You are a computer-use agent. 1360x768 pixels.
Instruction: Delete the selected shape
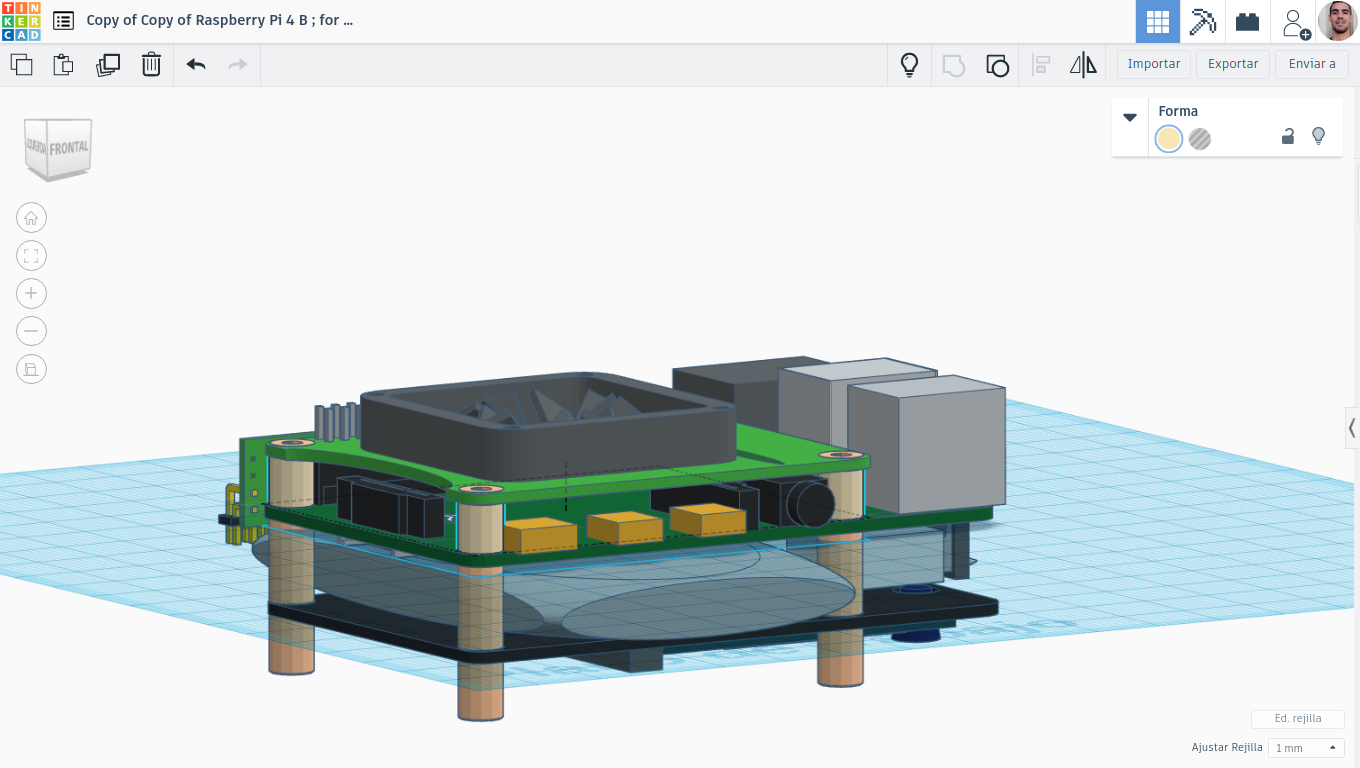pyautogui.click(x=151, y=65)
